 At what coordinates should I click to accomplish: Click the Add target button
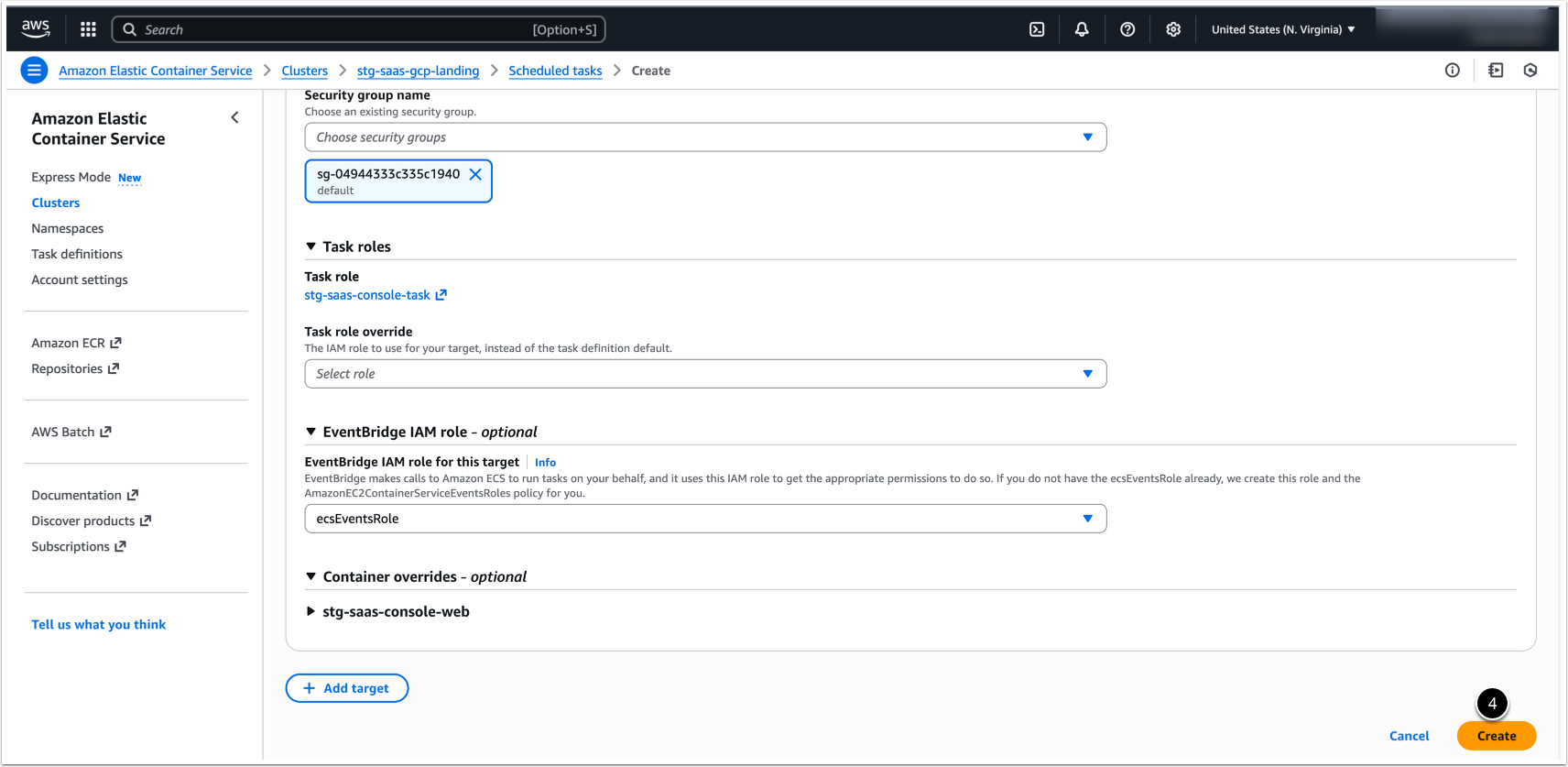[347, 688]
